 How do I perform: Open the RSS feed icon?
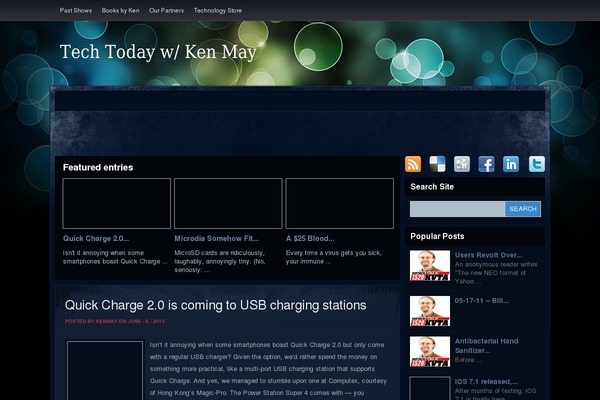413,164
